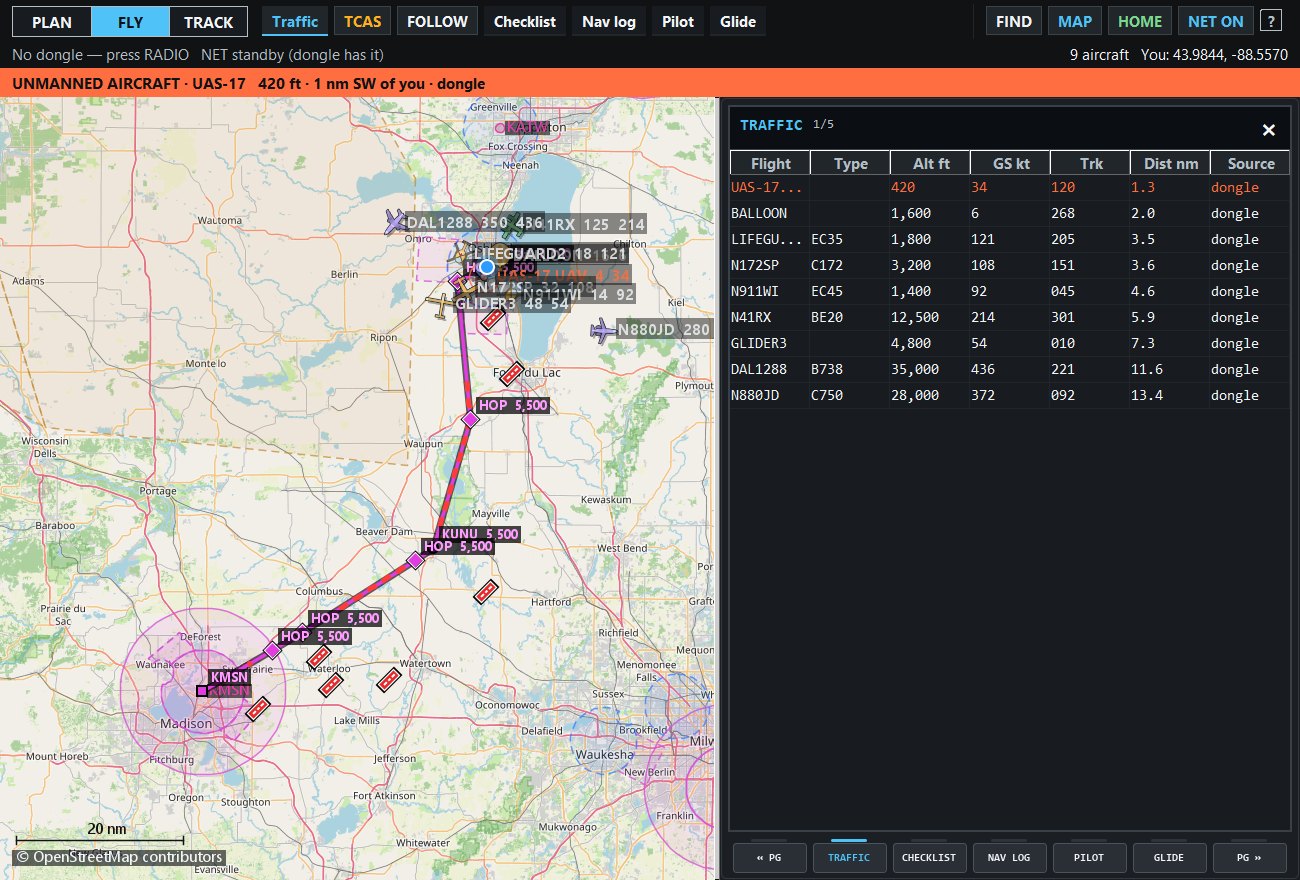Click the FIND button
The width and height of the screenshot is (1300, 880).
click(1014, 21)
